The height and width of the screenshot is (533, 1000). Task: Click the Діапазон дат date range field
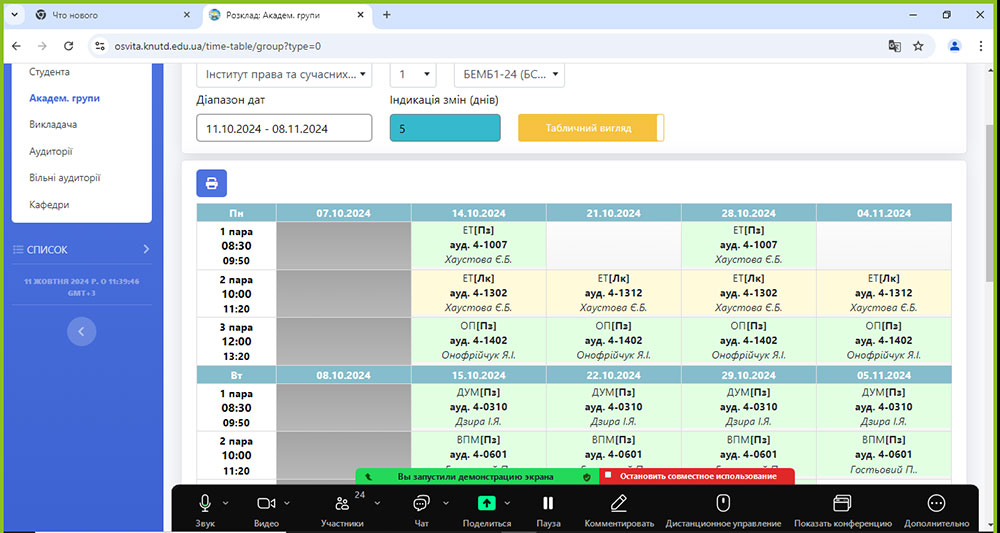pyautogui.click(x=284, y=128)
